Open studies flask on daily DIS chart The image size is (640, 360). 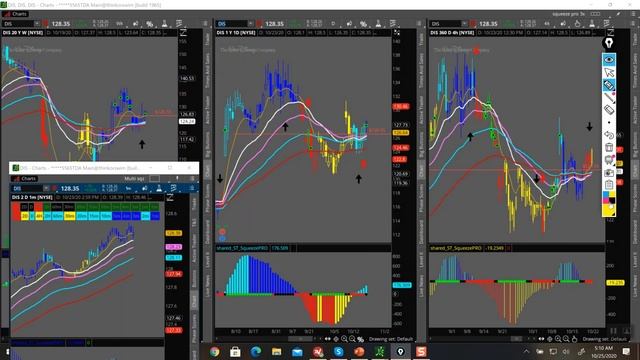point(378,24)
